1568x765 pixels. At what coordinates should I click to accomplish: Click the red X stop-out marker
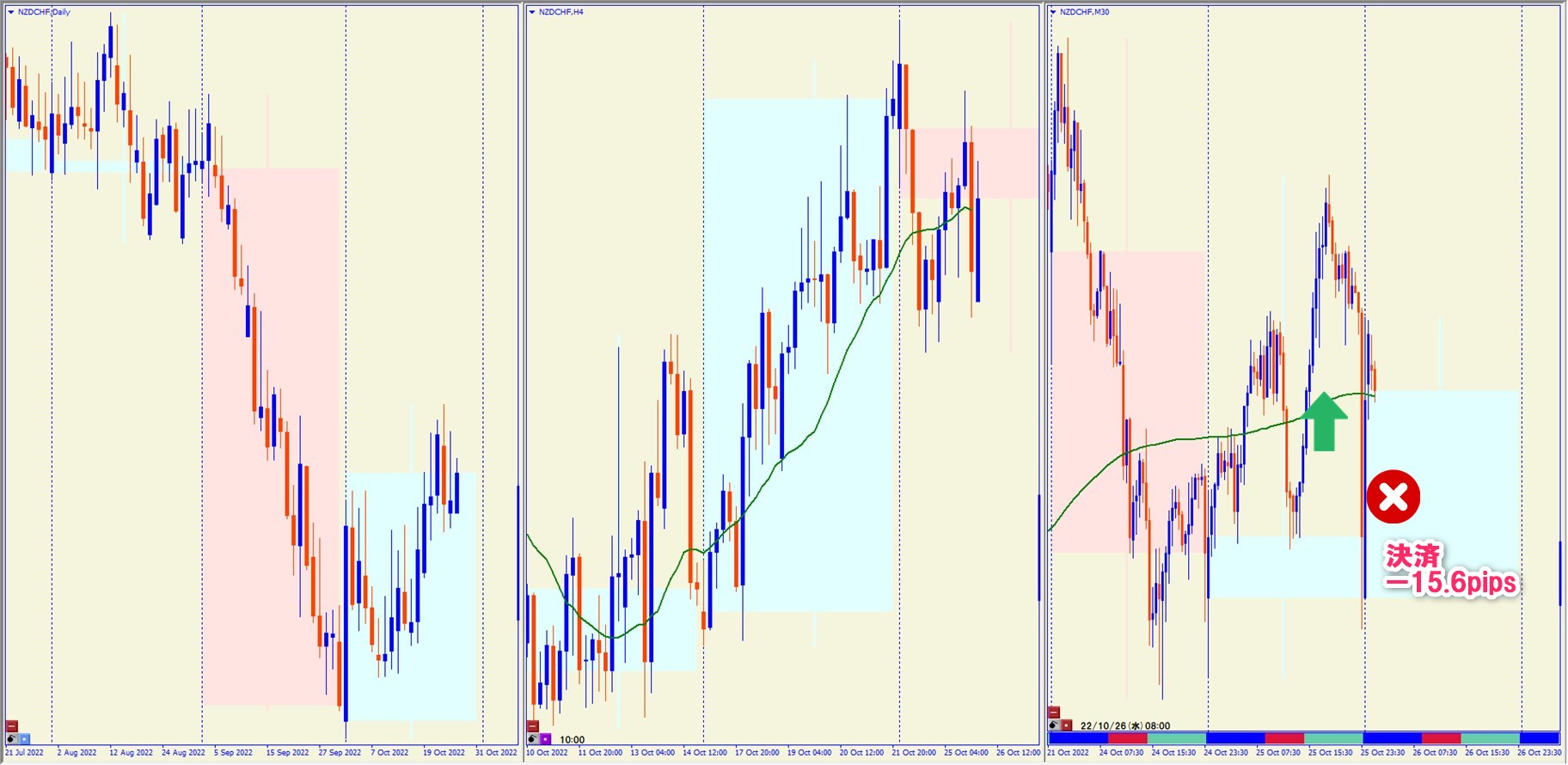(1393, 497)
